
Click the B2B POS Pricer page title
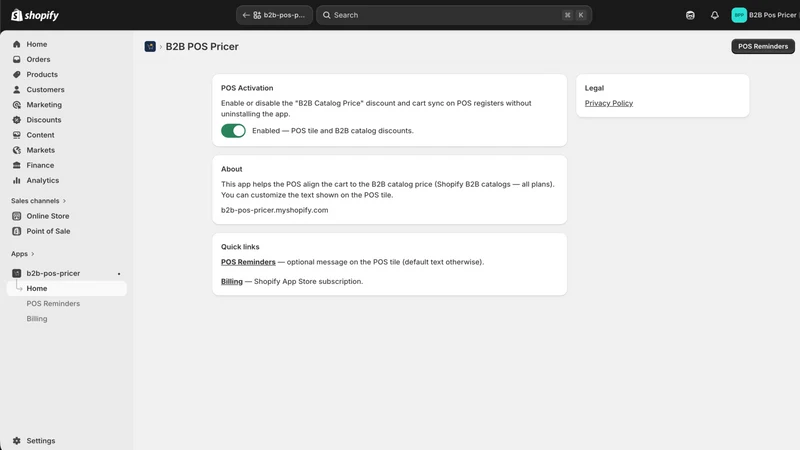tap(202, 46)
